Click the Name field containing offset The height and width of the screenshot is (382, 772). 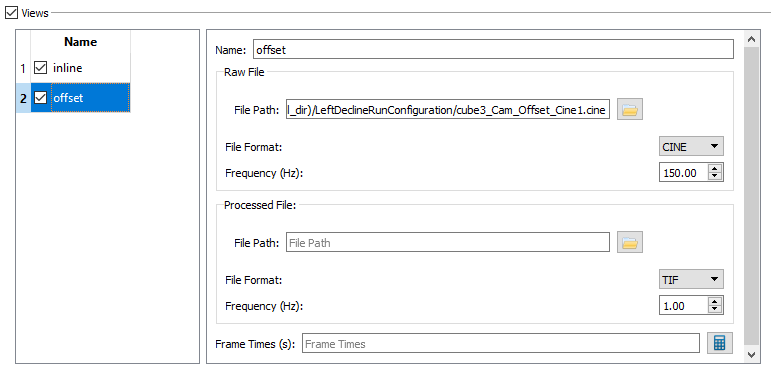(x=493, y=50)
